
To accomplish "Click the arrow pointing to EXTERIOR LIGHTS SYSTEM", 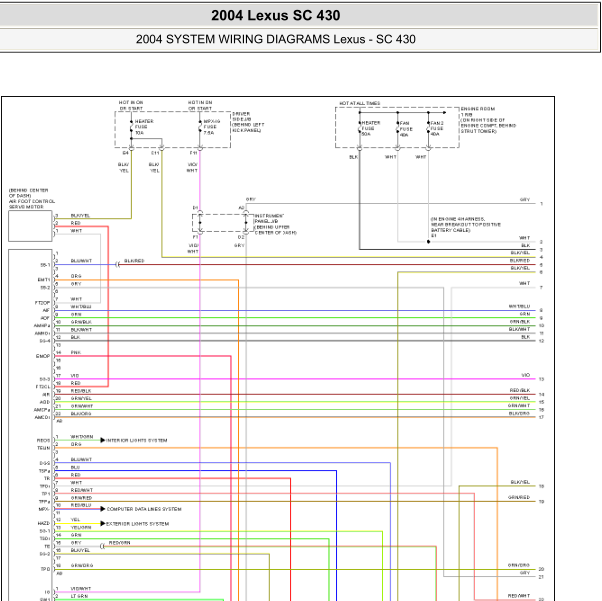I will (x=103, y=523).
